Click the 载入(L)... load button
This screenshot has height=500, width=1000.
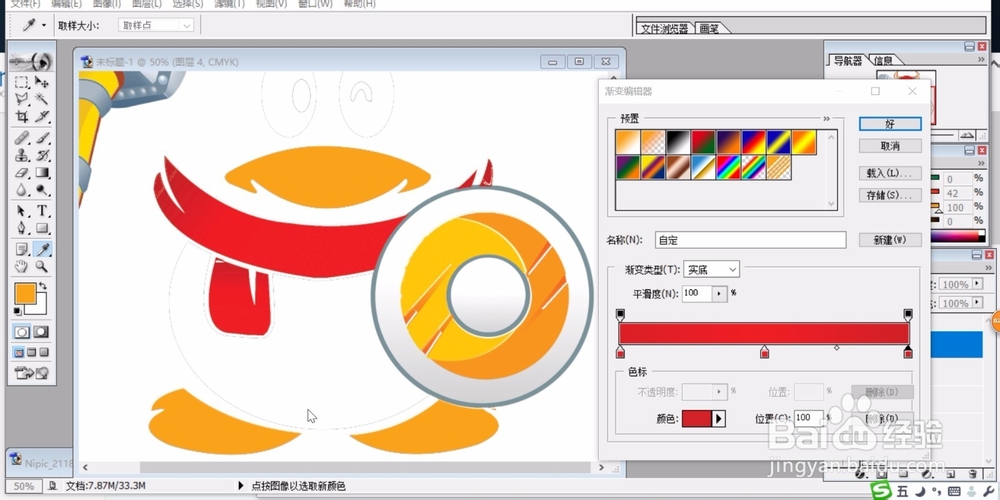890,173
